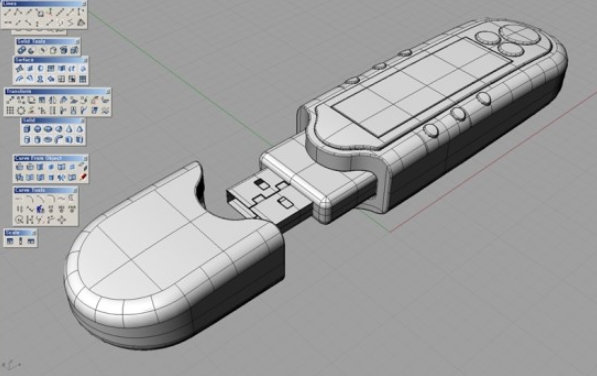Select the Rectangular Array tool in Transform
The height and width of the screenshot is (376, 597).
click(10, 111)
